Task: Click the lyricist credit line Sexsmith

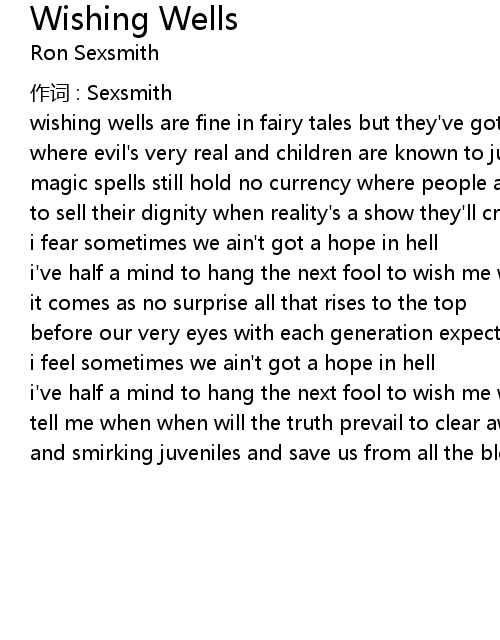Action: point(101,93)
